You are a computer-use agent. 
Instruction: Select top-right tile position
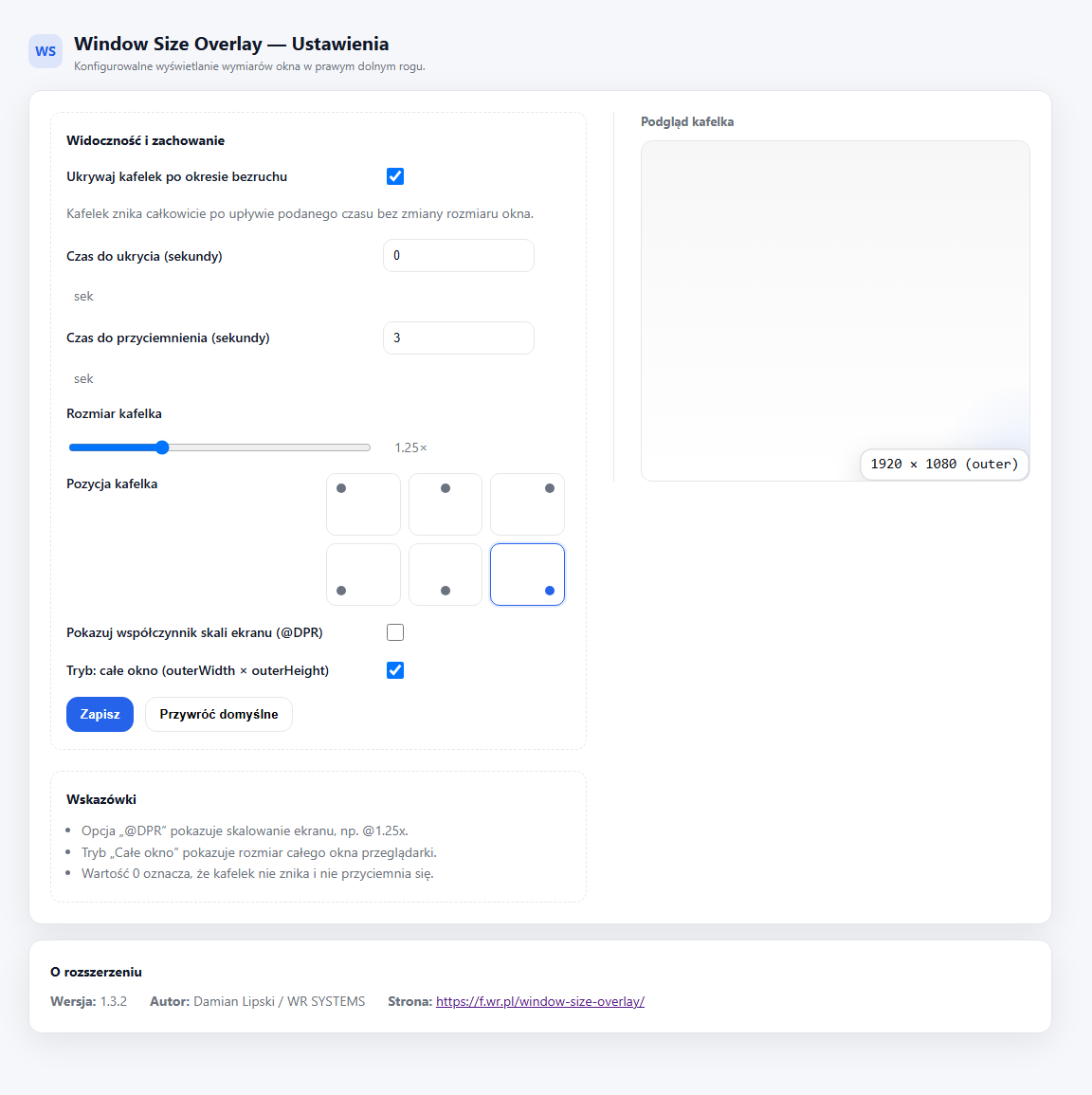point(527,504)
